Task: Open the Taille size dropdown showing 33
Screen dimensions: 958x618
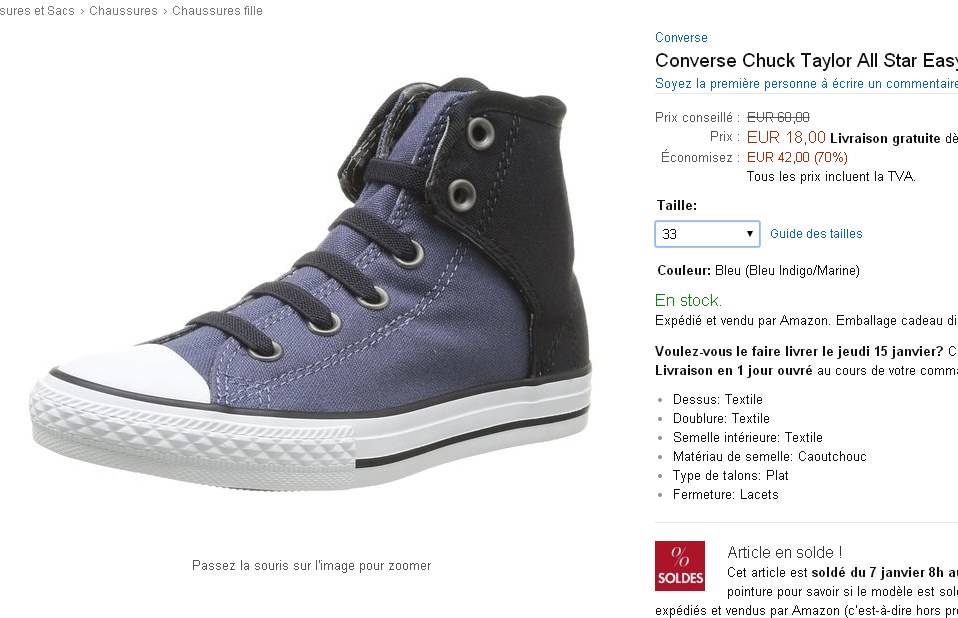Action: pos(707,234)
